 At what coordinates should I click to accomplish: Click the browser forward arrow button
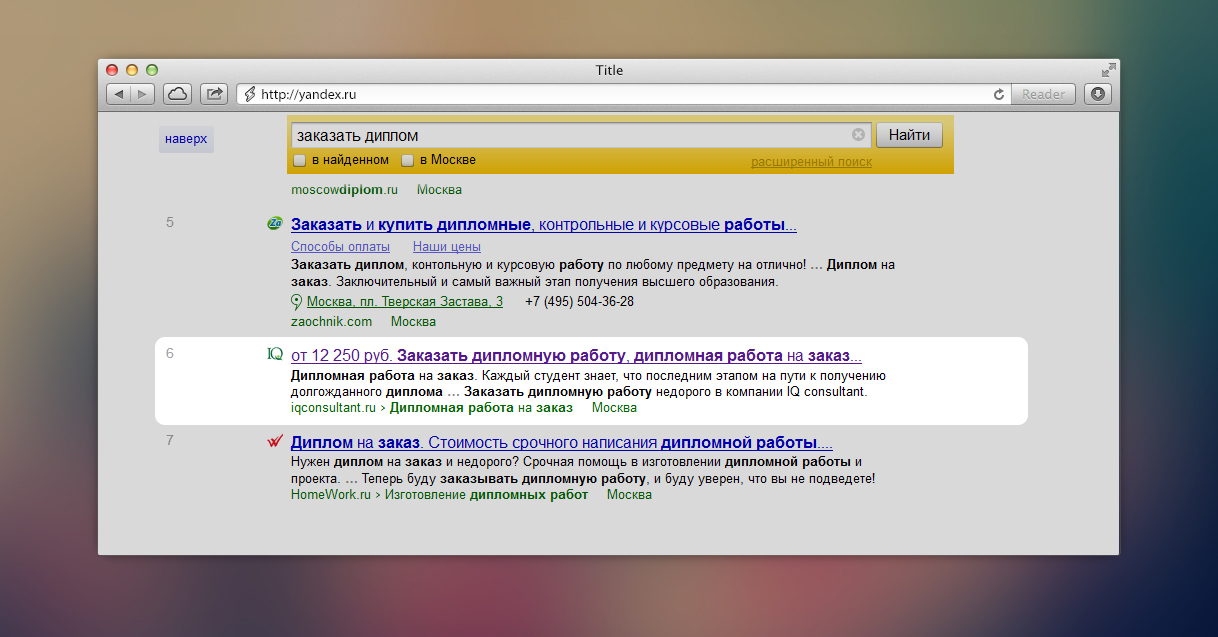pos(143,94)
